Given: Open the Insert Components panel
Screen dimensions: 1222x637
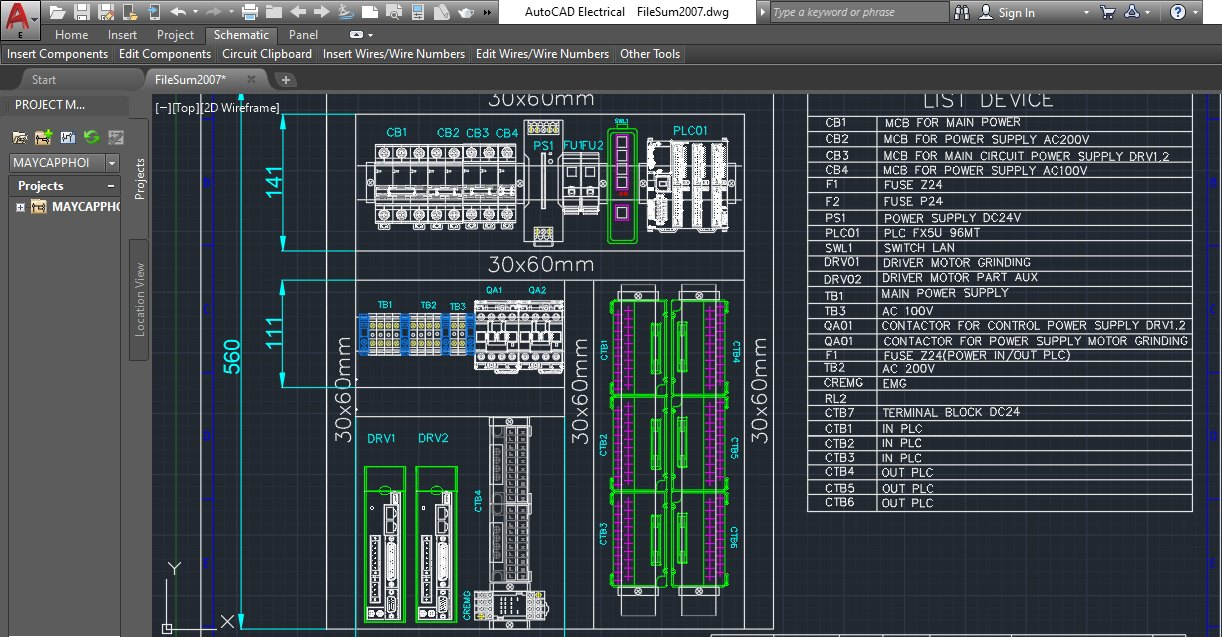Looking at the screenshot, I should pyautogui.click(x=58, y=54).
